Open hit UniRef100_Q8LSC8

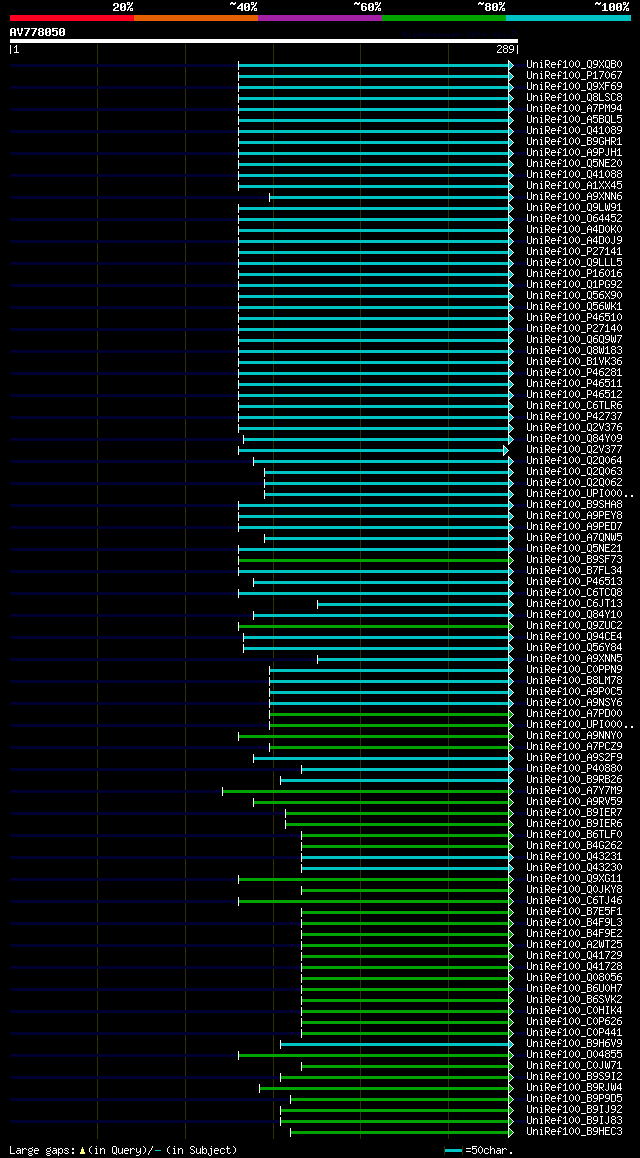574,97
